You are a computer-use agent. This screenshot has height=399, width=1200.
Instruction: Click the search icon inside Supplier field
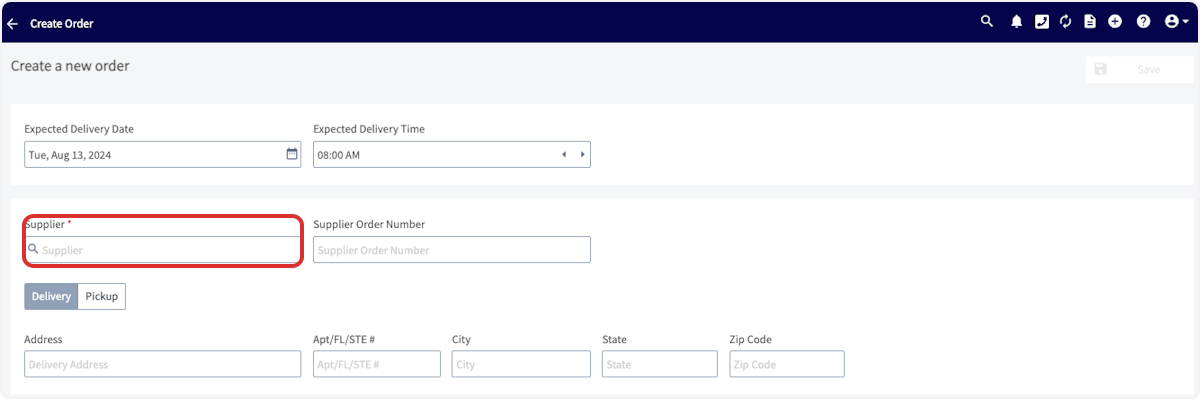pos(33,250)
